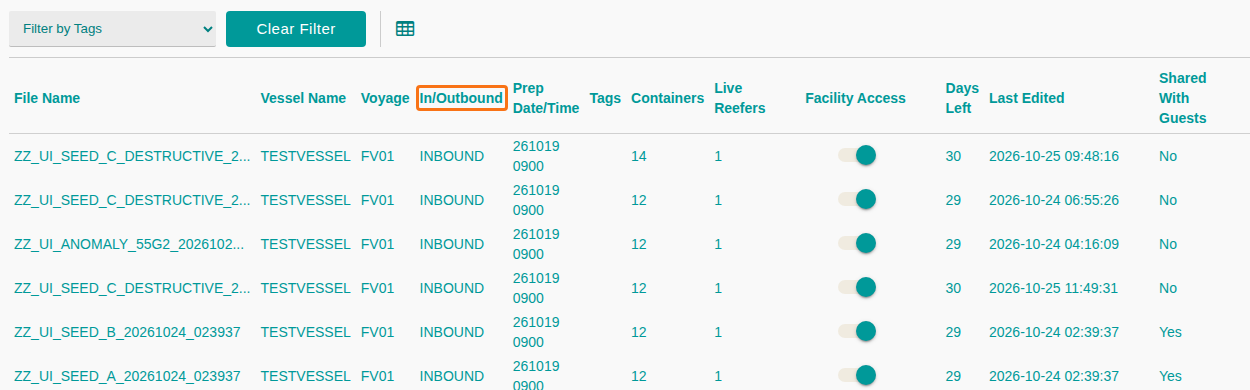Image resolution: width=1250 pixels, height=390 pixels.
Task: Select timestamp 2026-10-24 04:16:09
Action: pos(1054,244)
